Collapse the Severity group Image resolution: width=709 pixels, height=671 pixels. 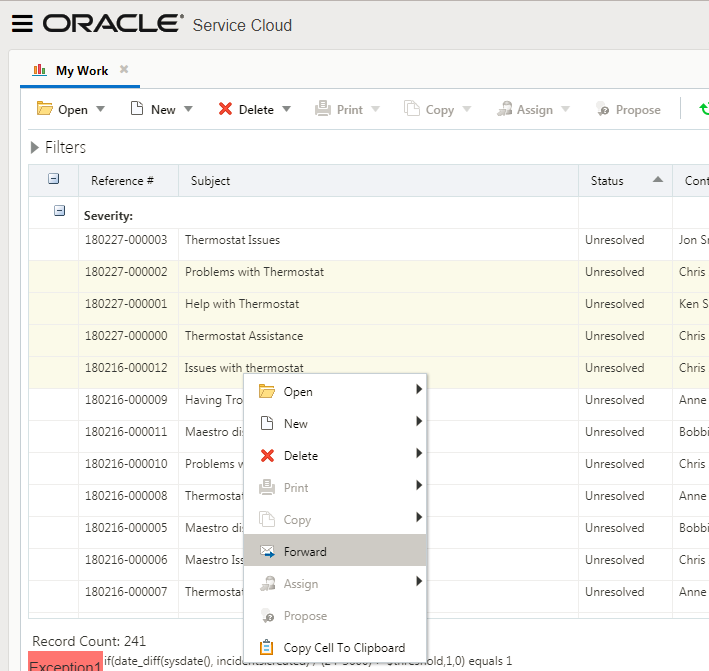(59, 212)
